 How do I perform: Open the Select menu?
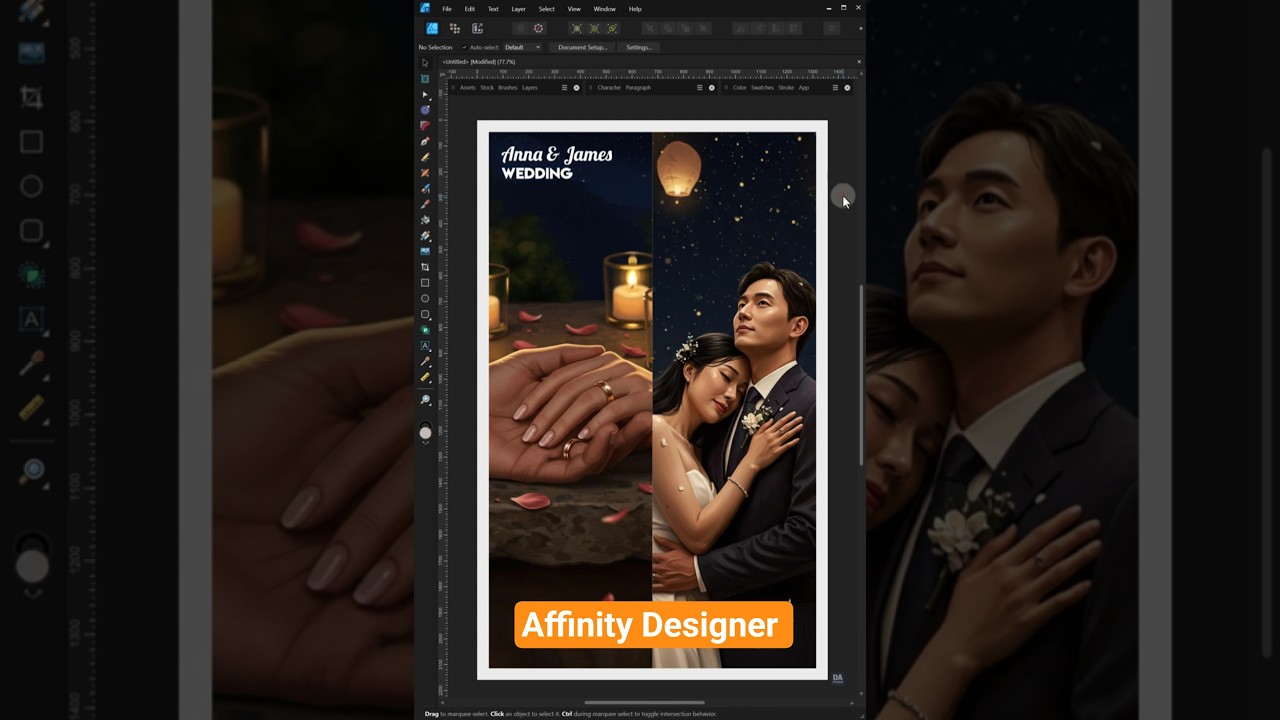click(x=547, y=9)
